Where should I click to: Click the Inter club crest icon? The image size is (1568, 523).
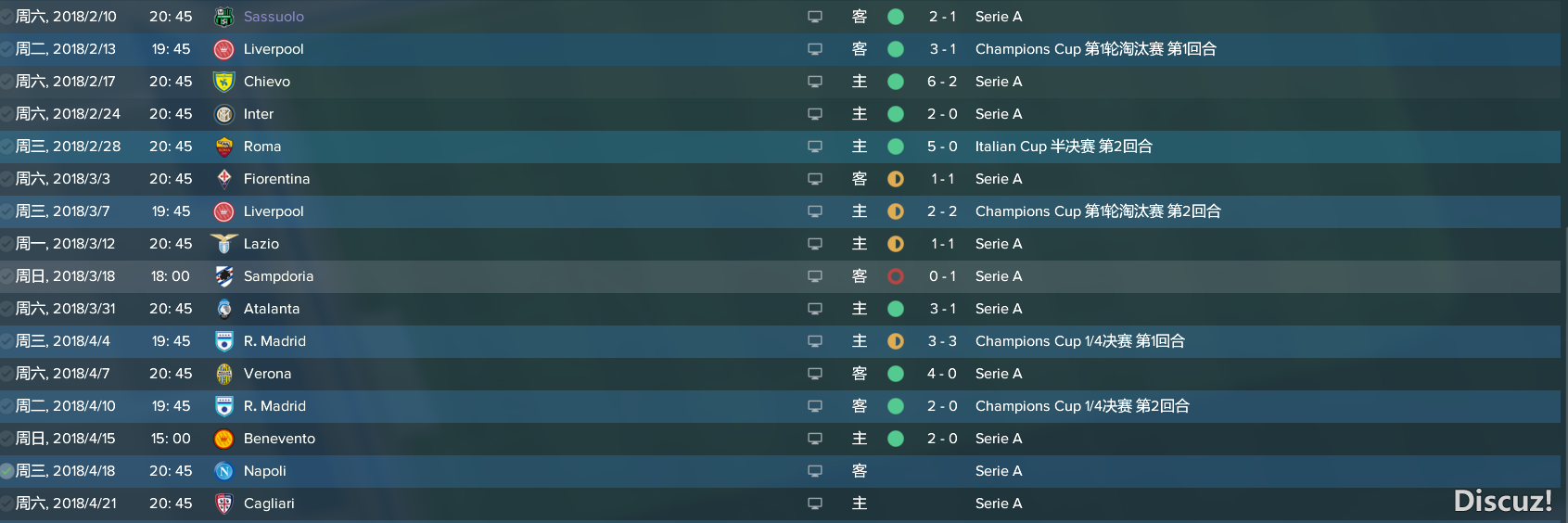click(223, 114)
